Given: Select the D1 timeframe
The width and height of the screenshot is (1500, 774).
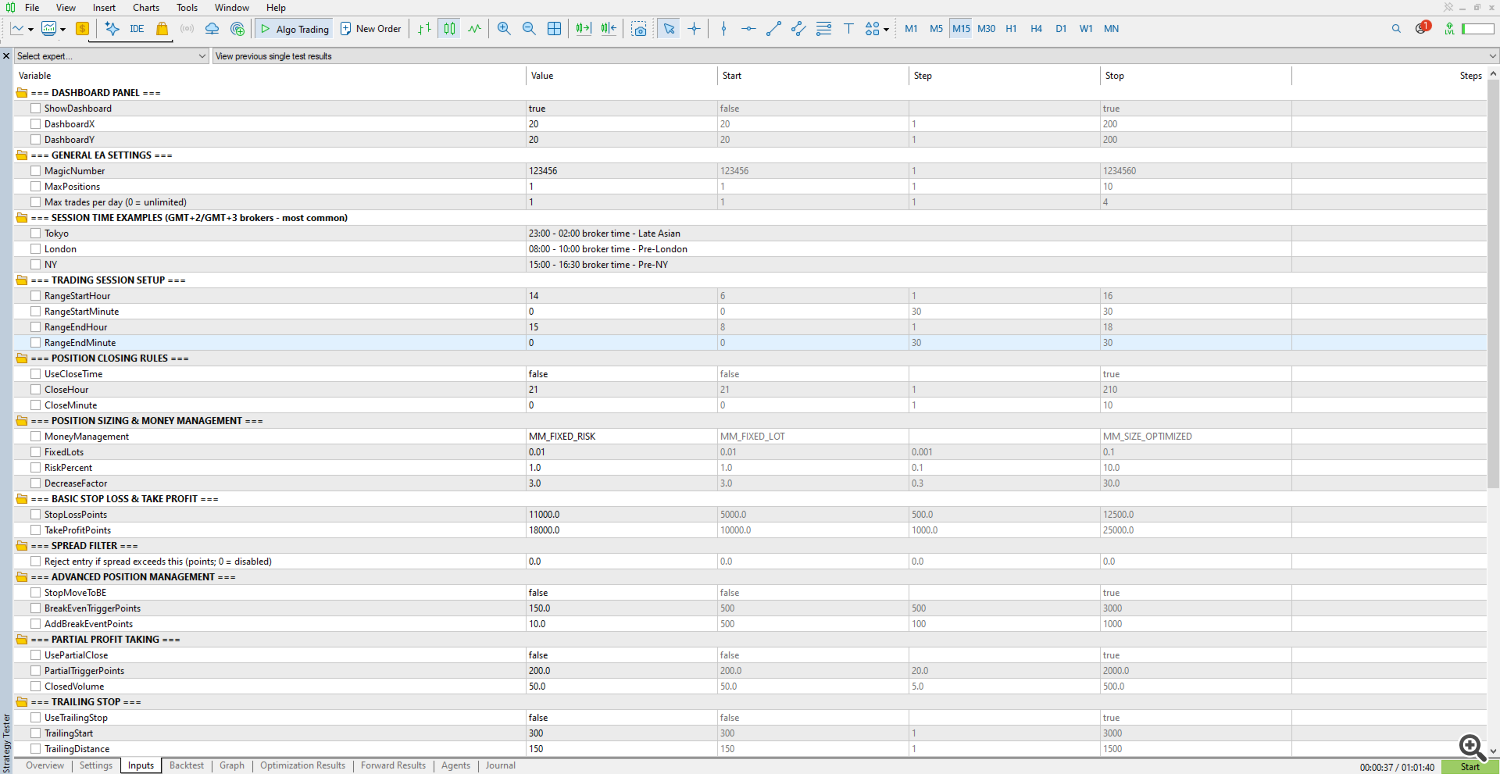Looking at the screenshot, I should click(1061, 29).
